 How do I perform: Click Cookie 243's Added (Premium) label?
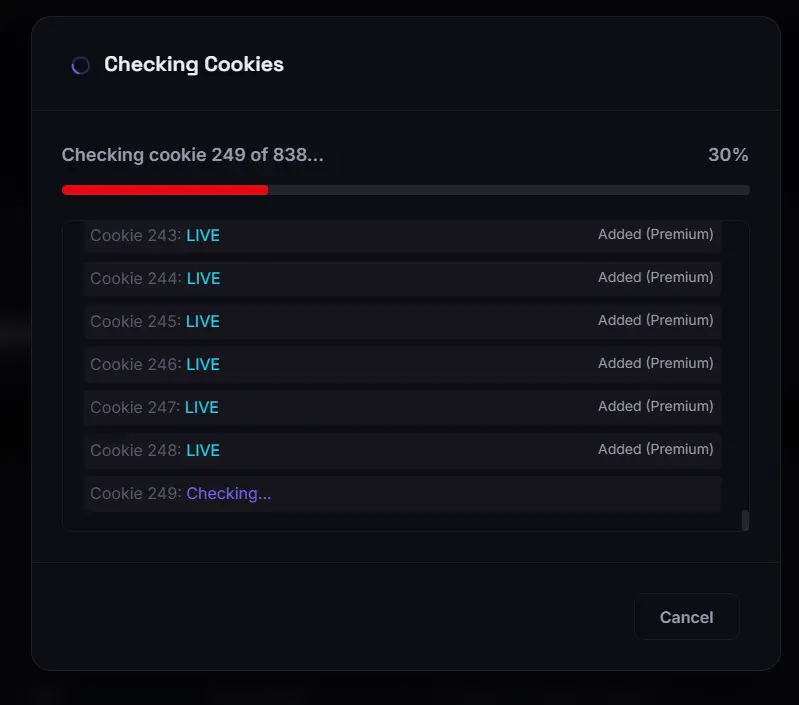pyautogui.click(x=655, y=234)
